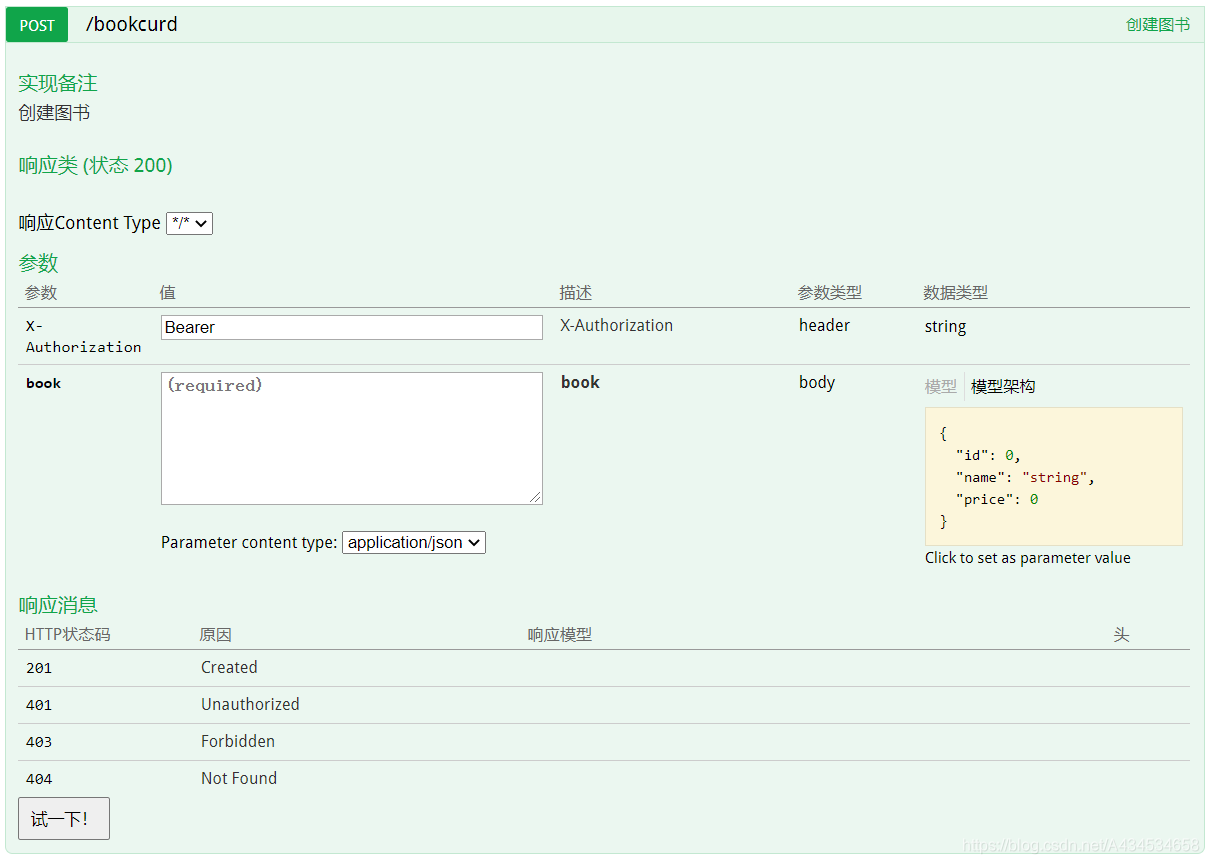Viewport: 1209px width, 864px height.
Task: Click the 创建图书 summary link
Action: 1158,25
